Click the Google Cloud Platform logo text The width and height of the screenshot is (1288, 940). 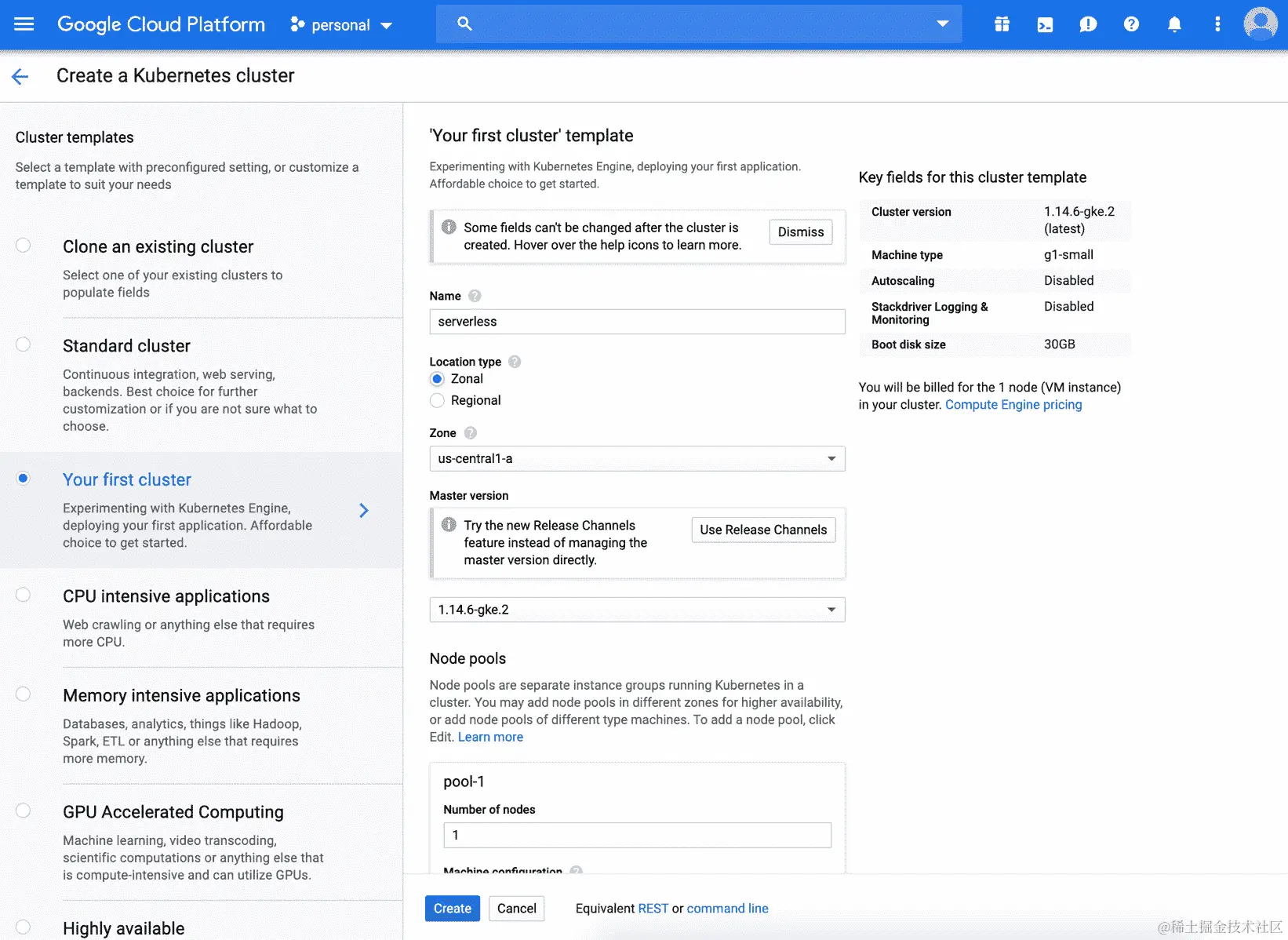[162, 24]
